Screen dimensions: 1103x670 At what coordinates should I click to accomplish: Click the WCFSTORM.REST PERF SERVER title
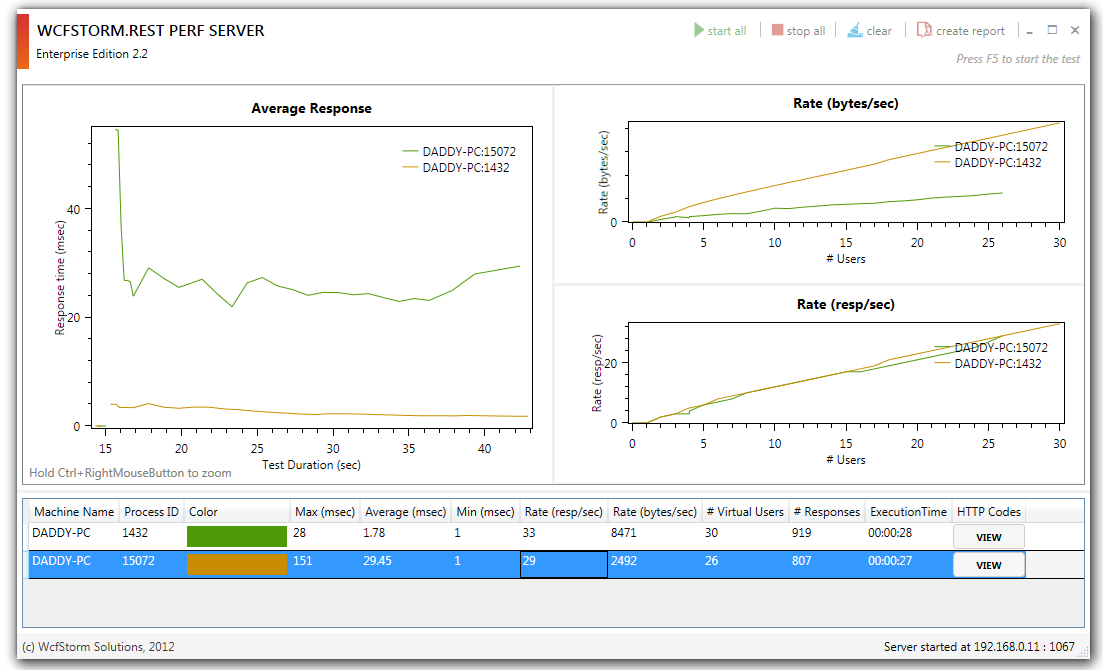[x=151, y=31]
